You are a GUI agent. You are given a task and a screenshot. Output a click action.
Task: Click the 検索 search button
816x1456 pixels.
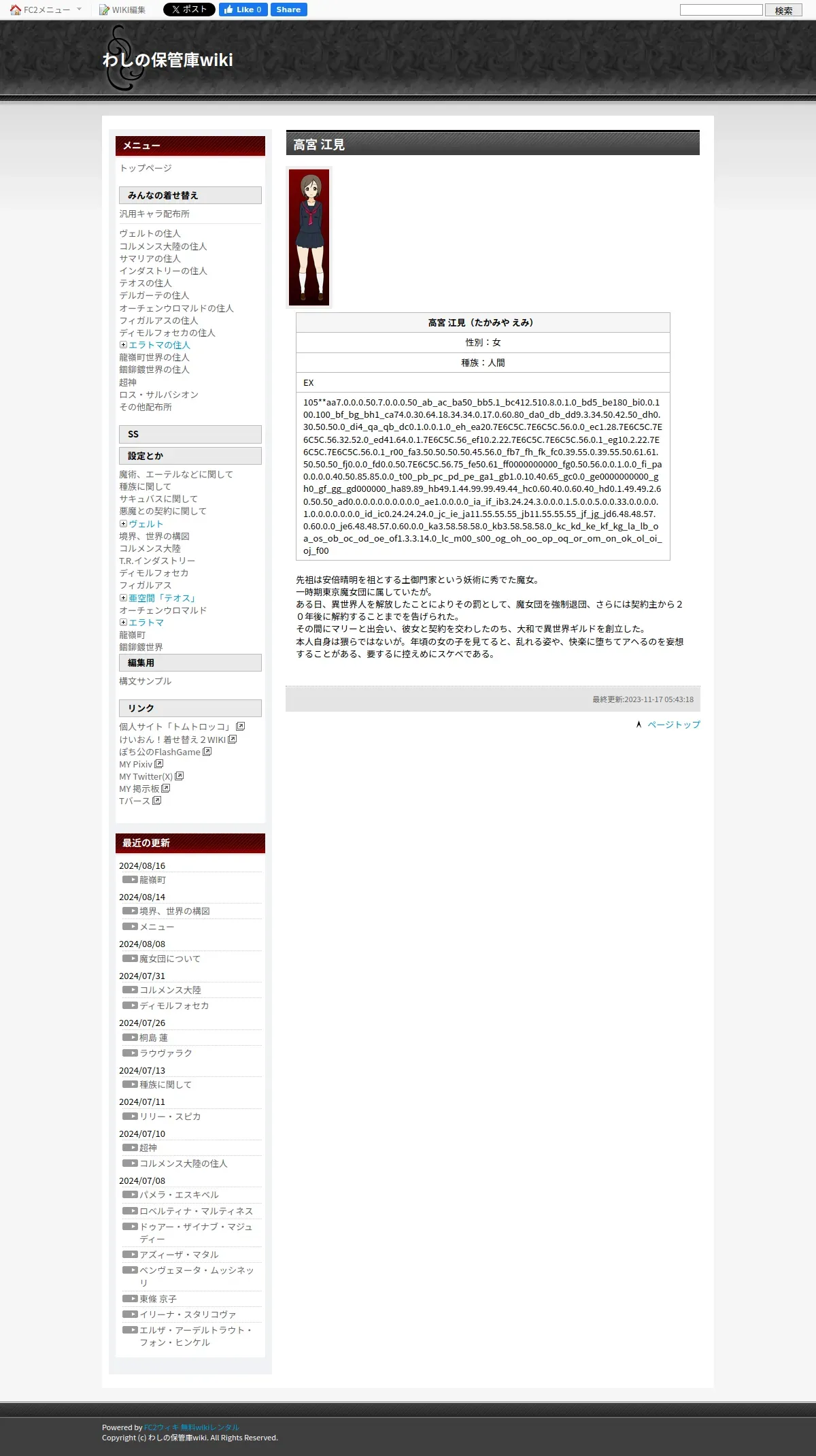(x=783, y=10)
